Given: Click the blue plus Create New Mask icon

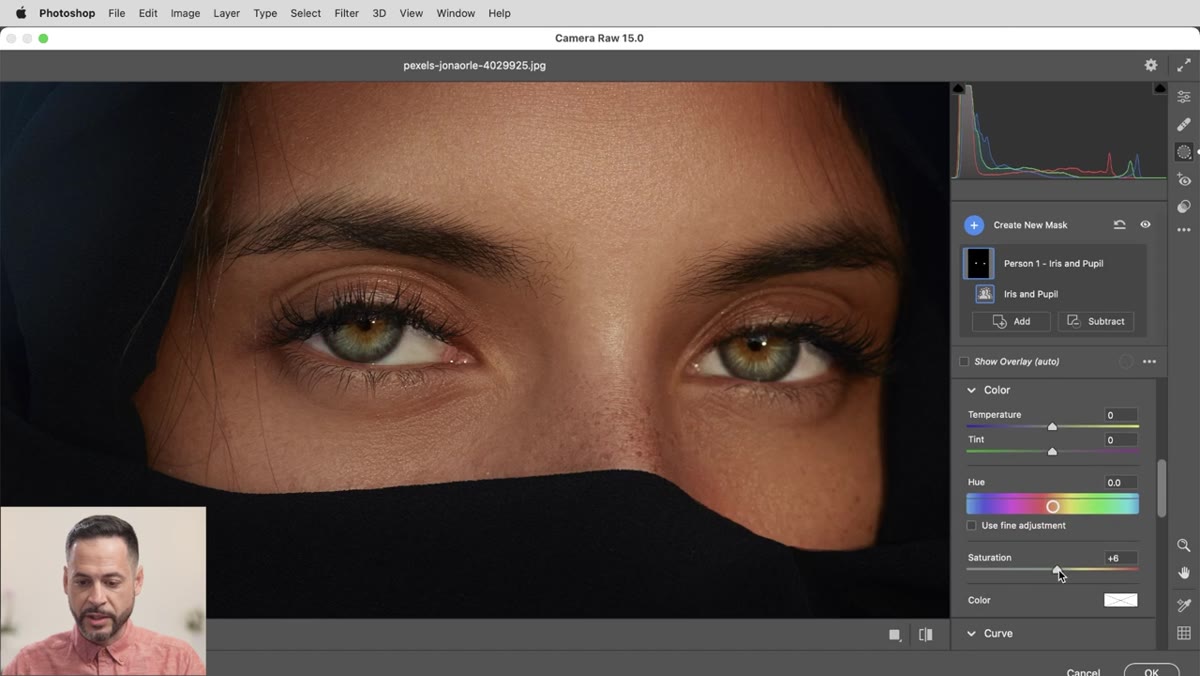Looking at the screenshot, I should point(974,225).
